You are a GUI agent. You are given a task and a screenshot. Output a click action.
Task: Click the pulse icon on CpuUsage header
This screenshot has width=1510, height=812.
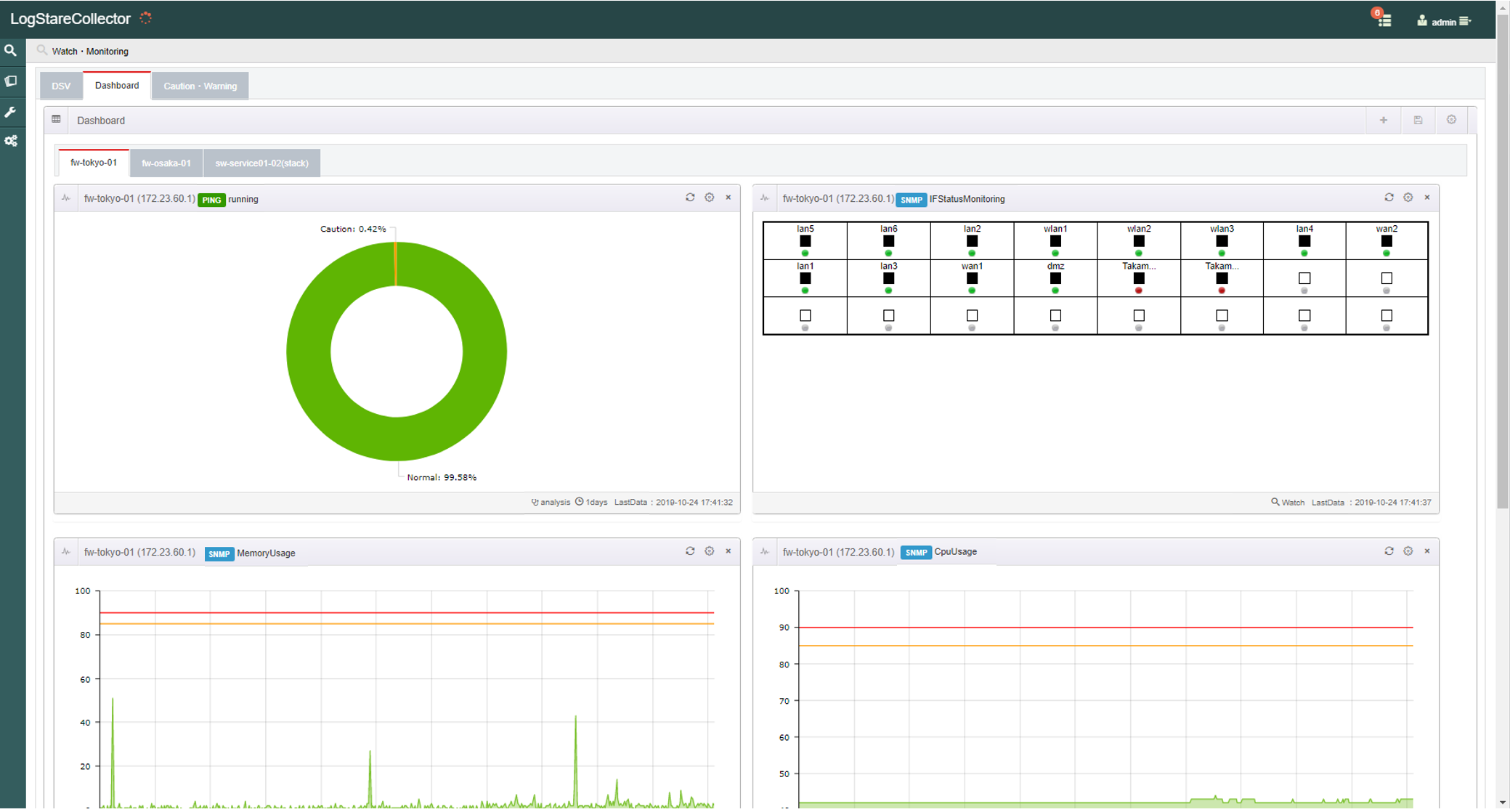pos(765,552)
